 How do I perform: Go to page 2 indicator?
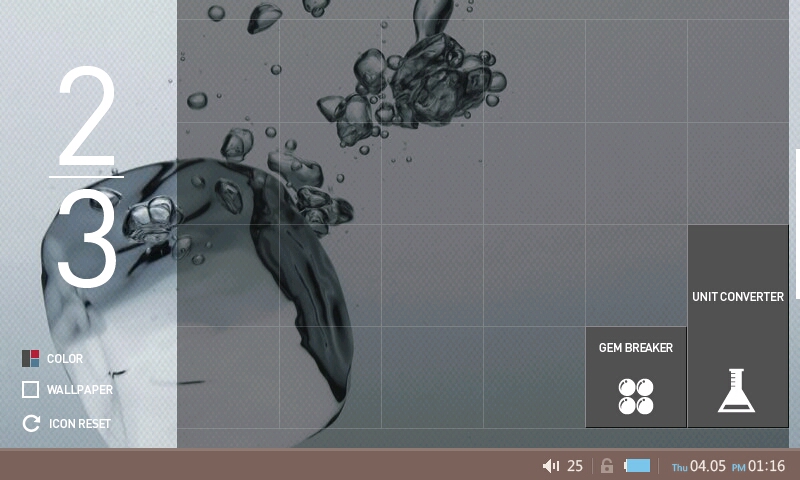point(87,116)
